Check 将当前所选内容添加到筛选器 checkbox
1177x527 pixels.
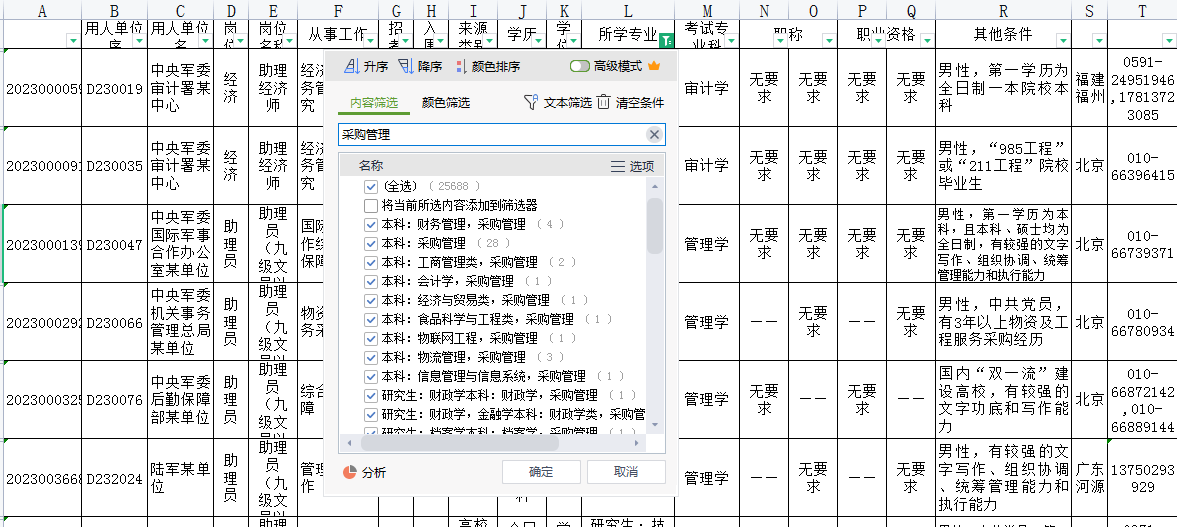[371, 205]
